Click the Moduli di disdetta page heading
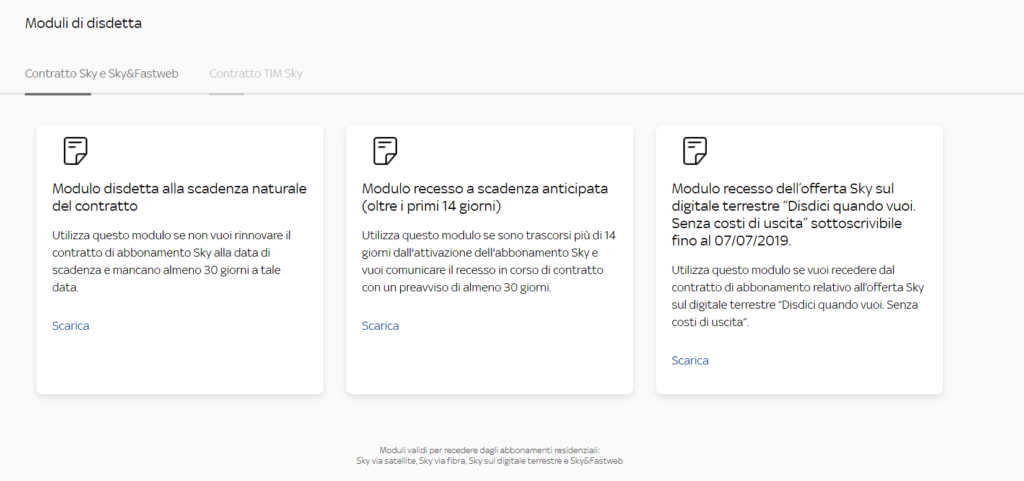This screenshot has width=1024, height=481. coord(83,23)
